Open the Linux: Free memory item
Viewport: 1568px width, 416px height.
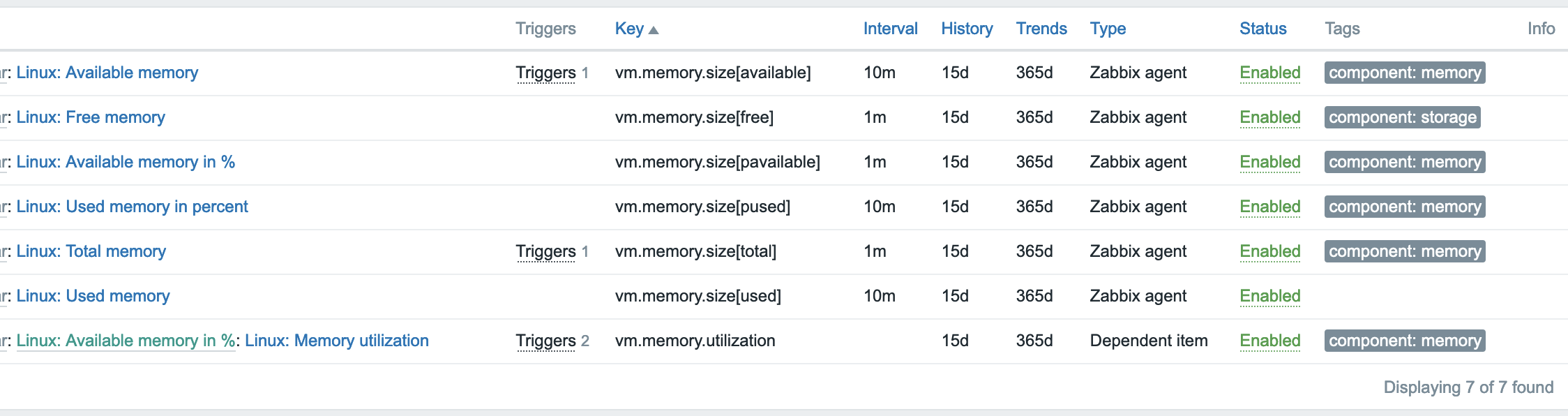click(x=91, y=117)
